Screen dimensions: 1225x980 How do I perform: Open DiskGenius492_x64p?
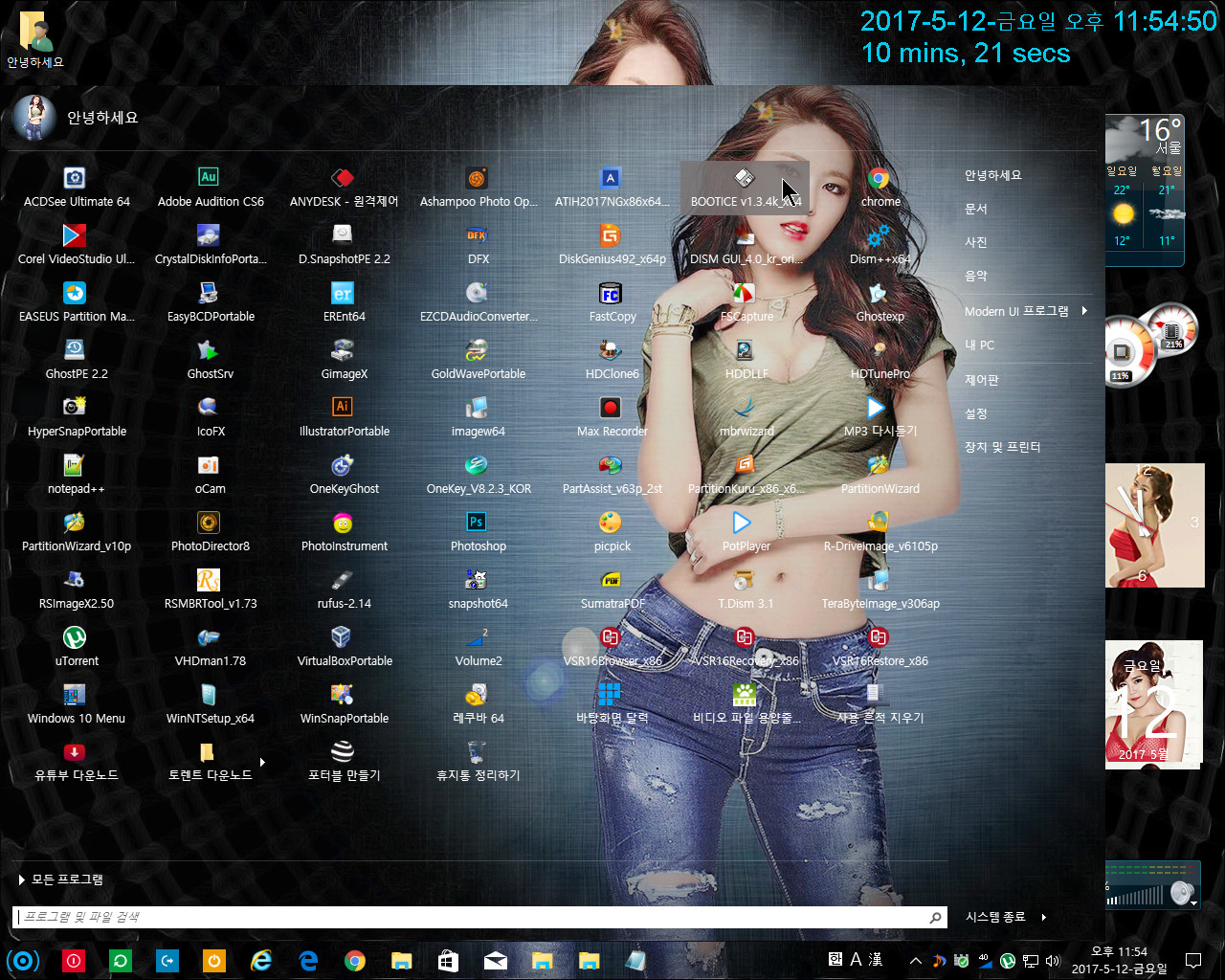coord(612,245)
